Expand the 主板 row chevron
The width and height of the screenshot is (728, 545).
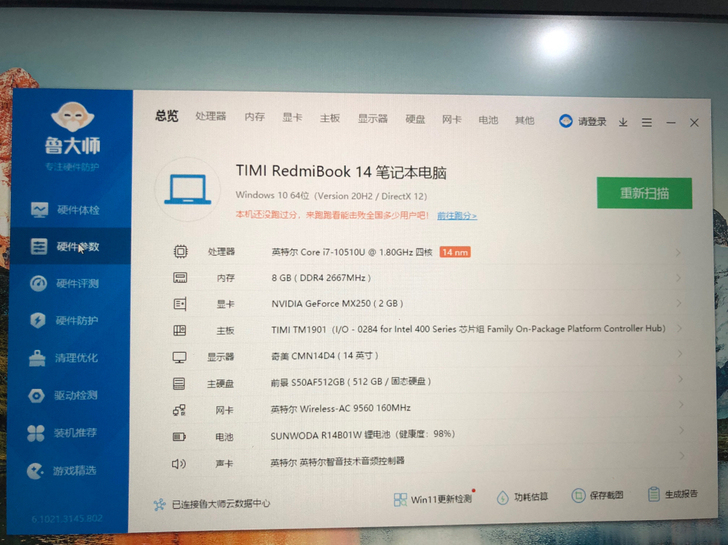680,328
